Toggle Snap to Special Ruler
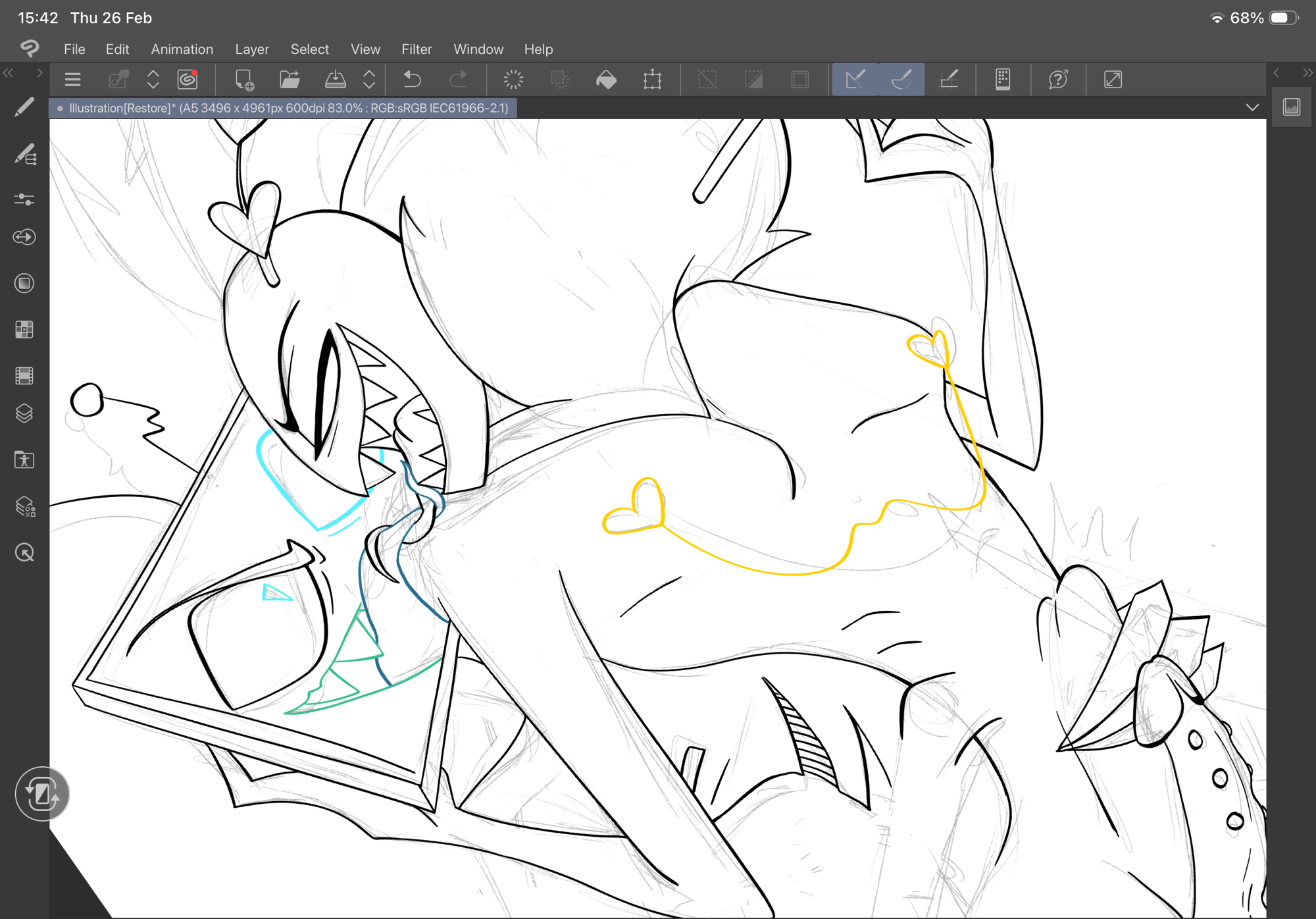Screen dimensions: 1316x919 (x=901, y=80)
